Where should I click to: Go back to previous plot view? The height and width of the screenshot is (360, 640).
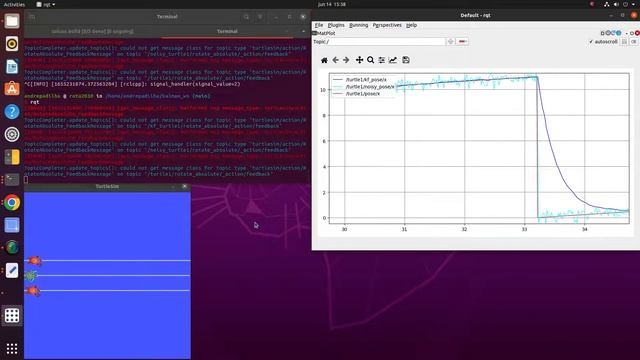click(x=336, y=60)
